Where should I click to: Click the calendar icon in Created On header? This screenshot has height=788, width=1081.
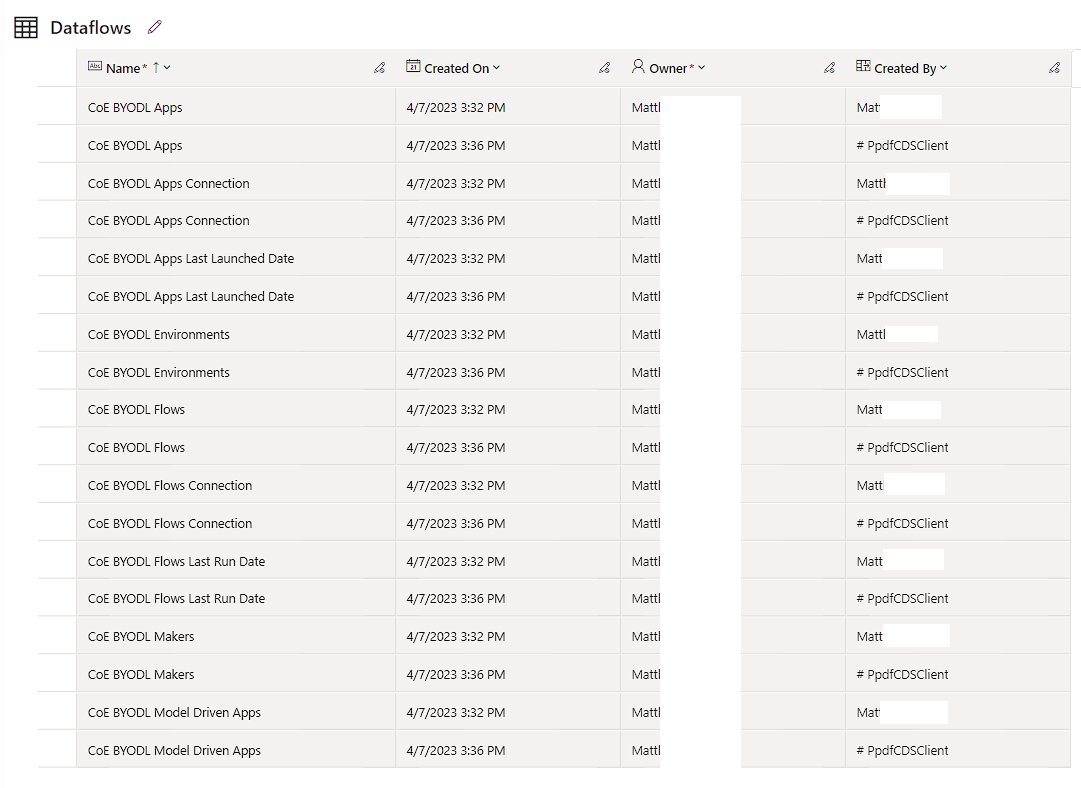point(413,67)
